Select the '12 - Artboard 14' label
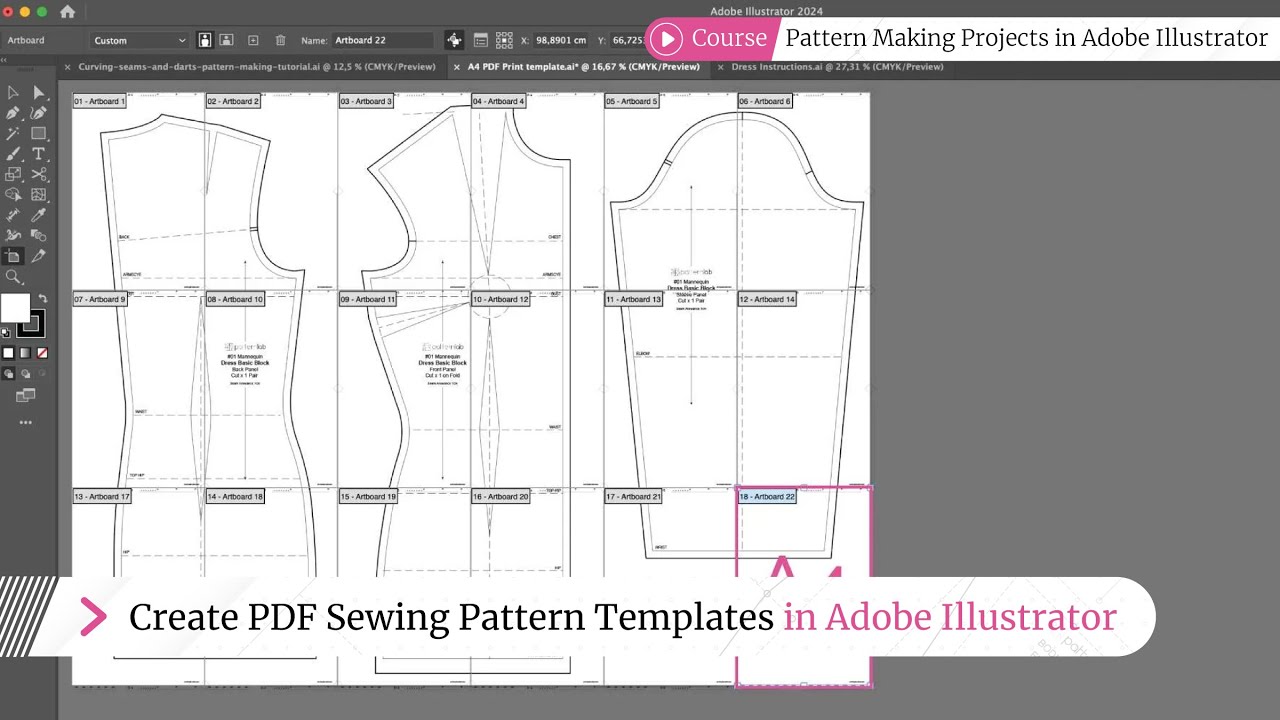 (x=767, y=299)
